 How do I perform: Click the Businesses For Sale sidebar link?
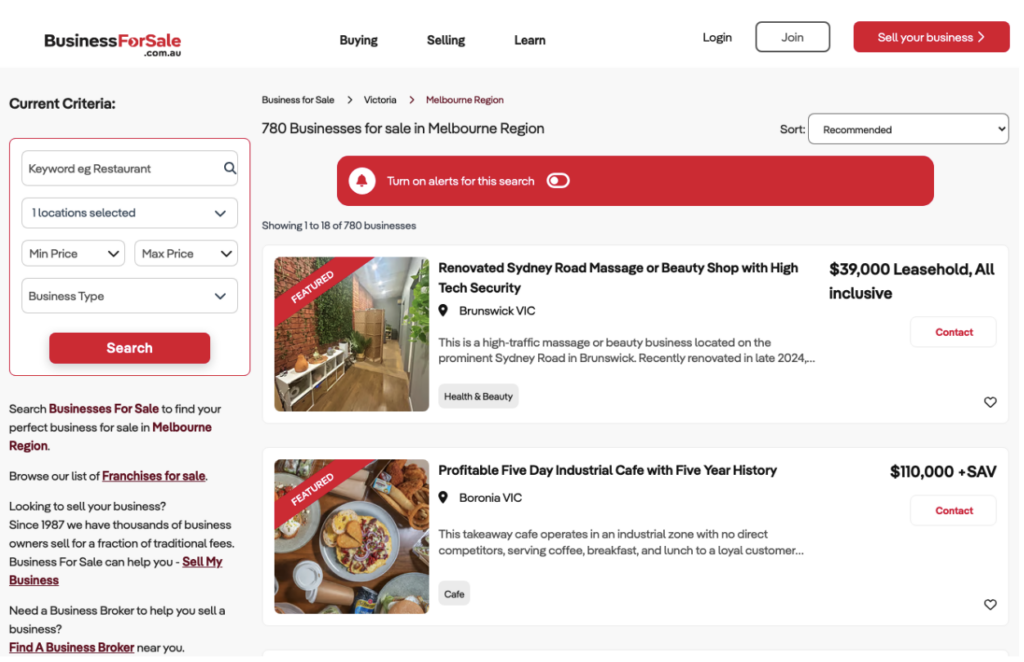click(104, 409)
